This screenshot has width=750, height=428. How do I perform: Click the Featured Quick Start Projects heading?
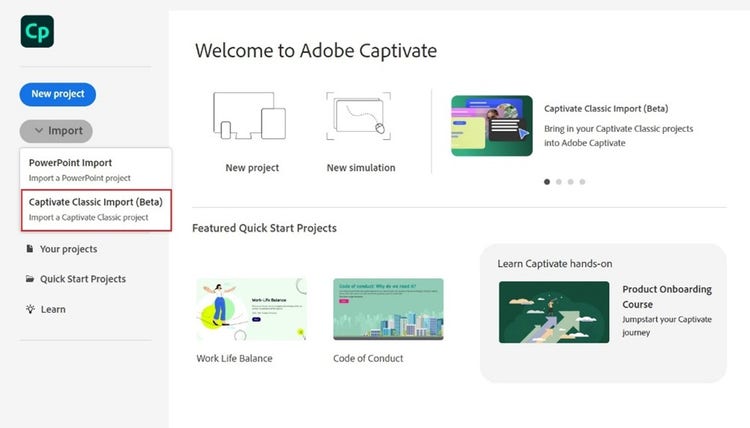[265, 228]
